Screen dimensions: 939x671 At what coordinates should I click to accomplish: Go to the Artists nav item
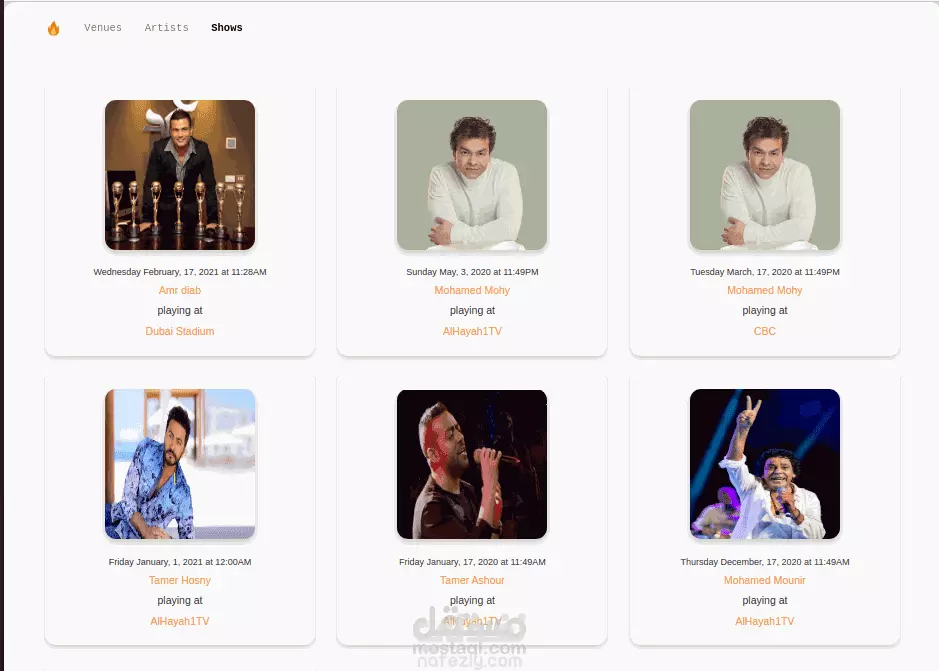coord(166,28)
